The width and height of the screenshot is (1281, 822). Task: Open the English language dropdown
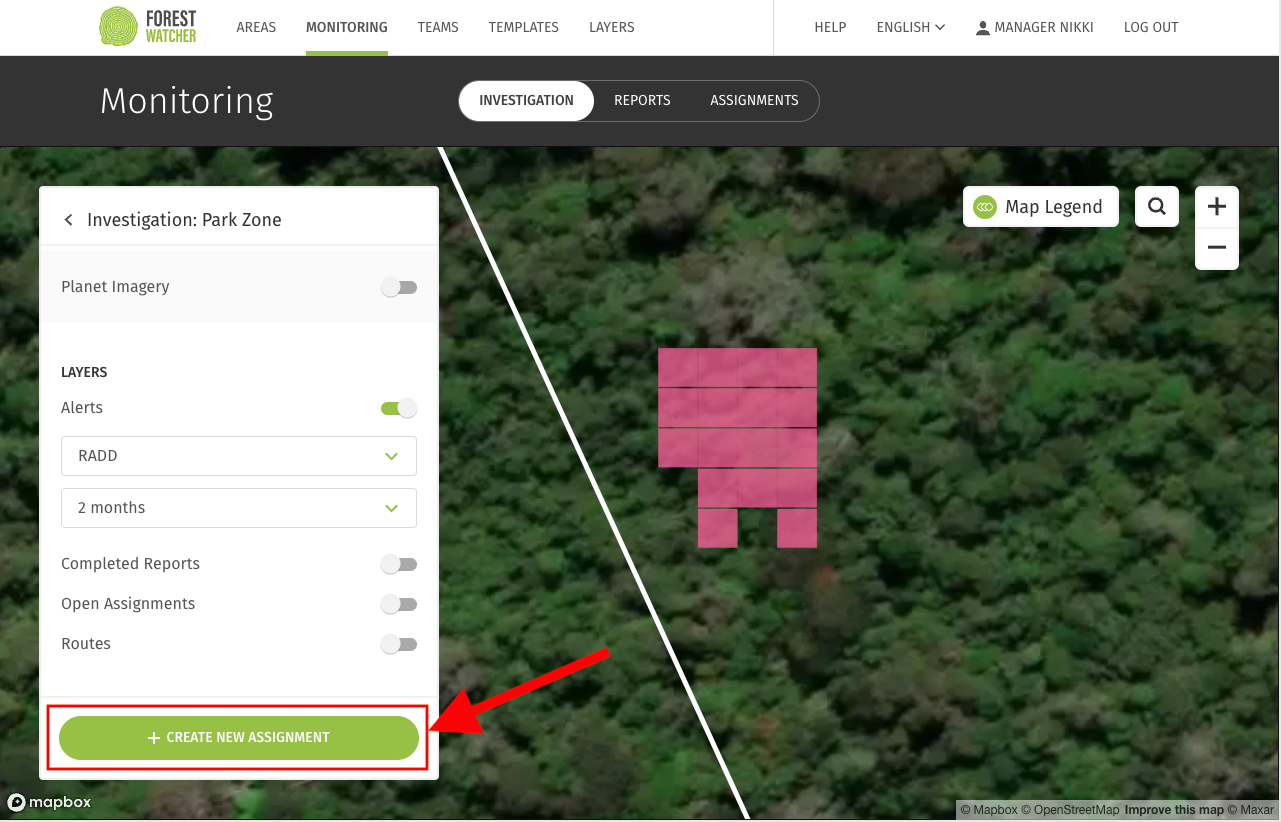tap(910, 27)
